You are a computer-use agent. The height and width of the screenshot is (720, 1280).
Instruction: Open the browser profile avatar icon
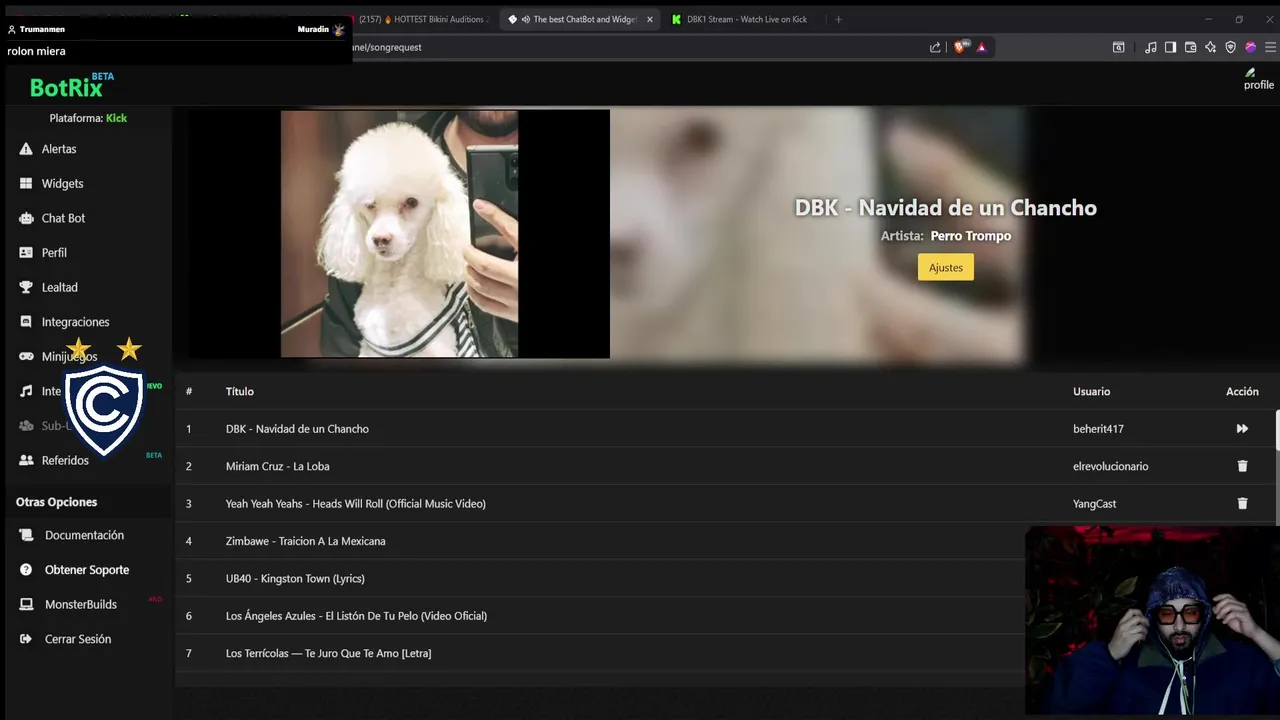coord(1250,47)
